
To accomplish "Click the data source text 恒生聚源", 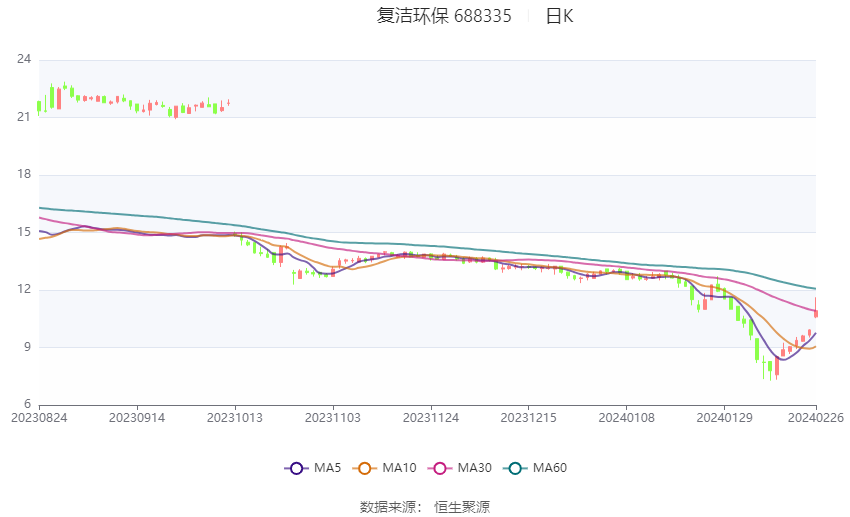I will click(x=462, y=507).
